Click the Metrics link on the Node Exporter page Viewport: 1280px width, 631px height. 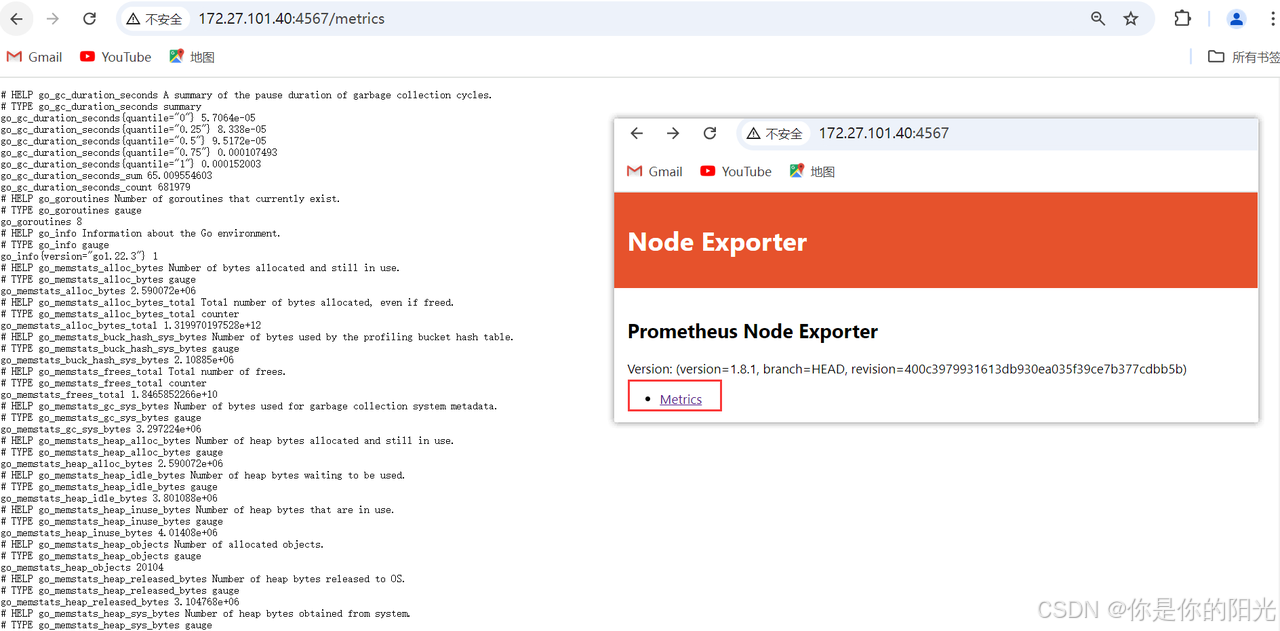point(681,399)
